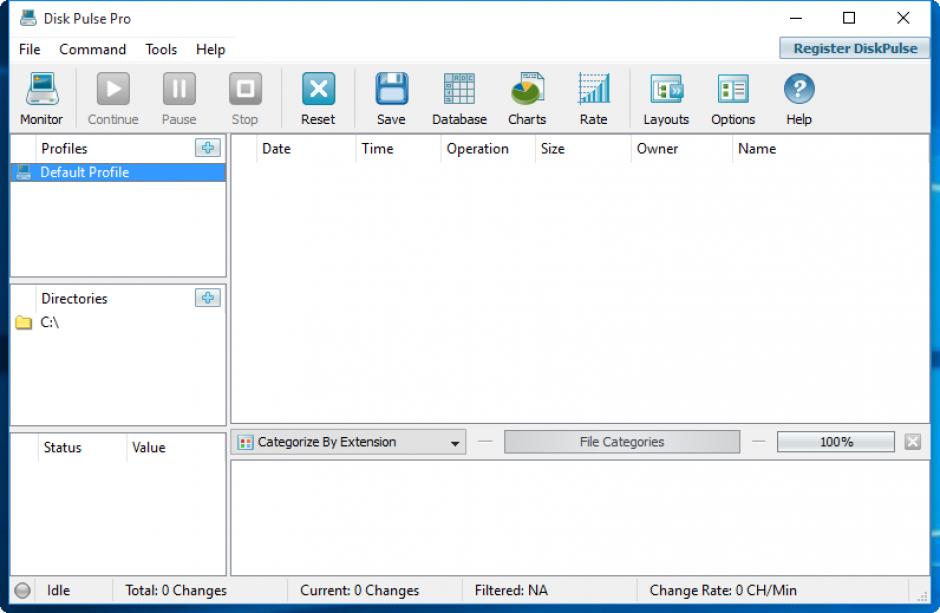Close the Disk Pulse Pro window
940x613 pixels.
point(903,18)
